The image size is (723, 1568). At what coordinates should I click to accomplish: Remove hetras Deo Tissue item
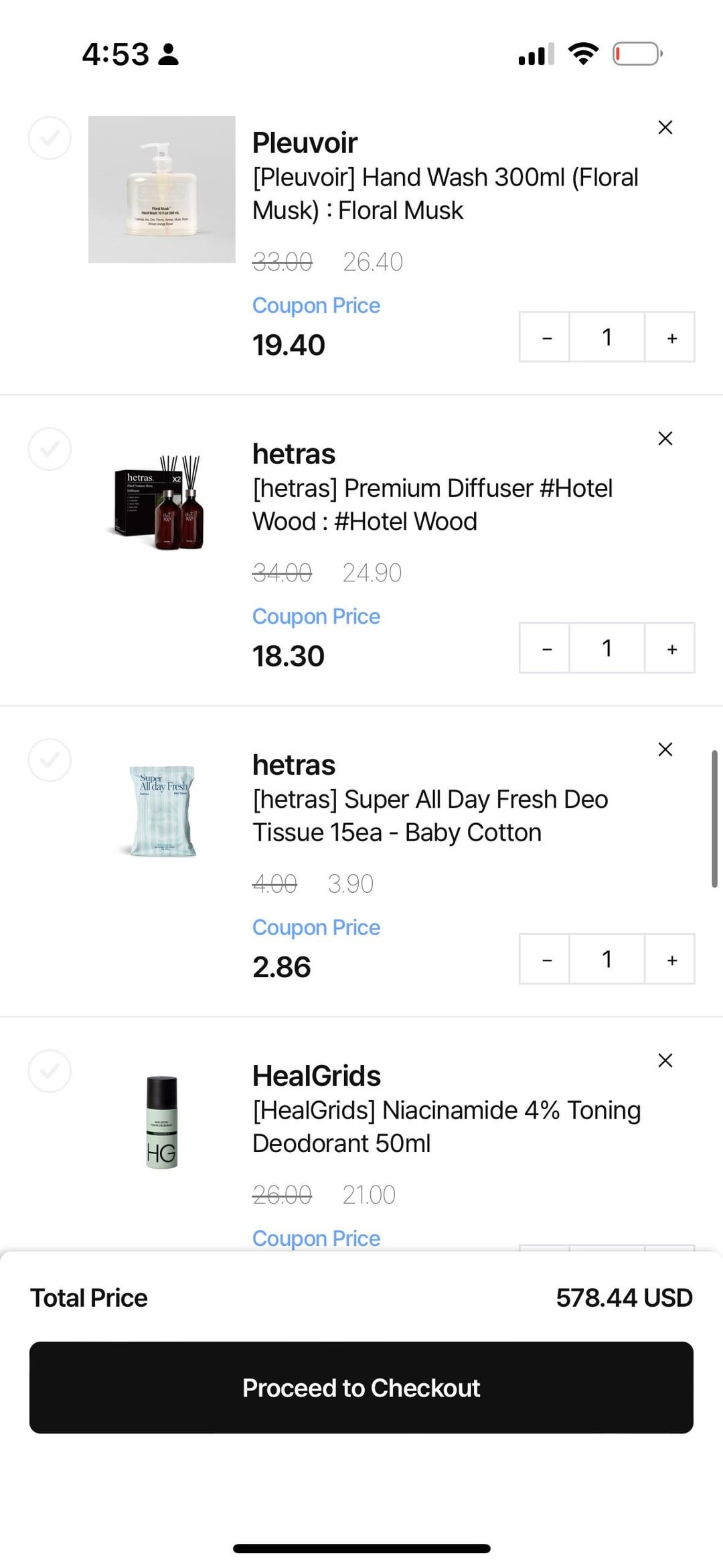click(665, 749)
